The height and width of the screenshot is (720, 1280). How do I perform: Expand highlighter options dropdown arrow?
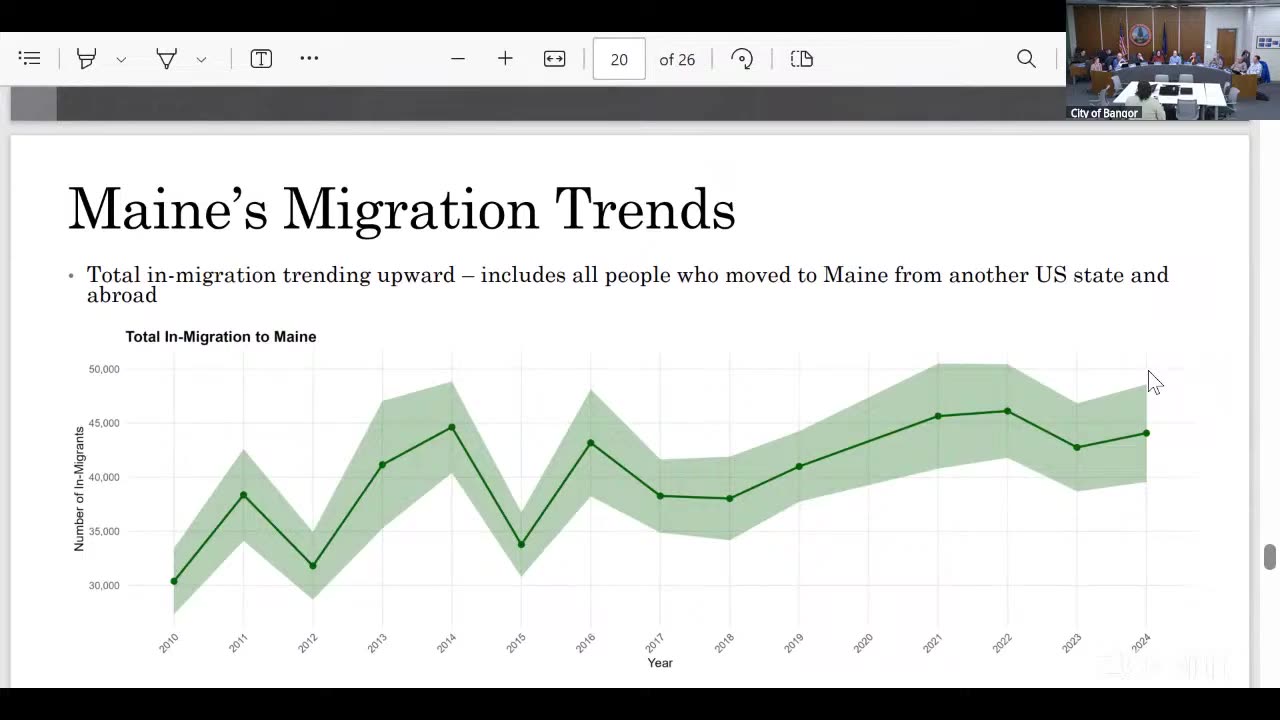121,60
